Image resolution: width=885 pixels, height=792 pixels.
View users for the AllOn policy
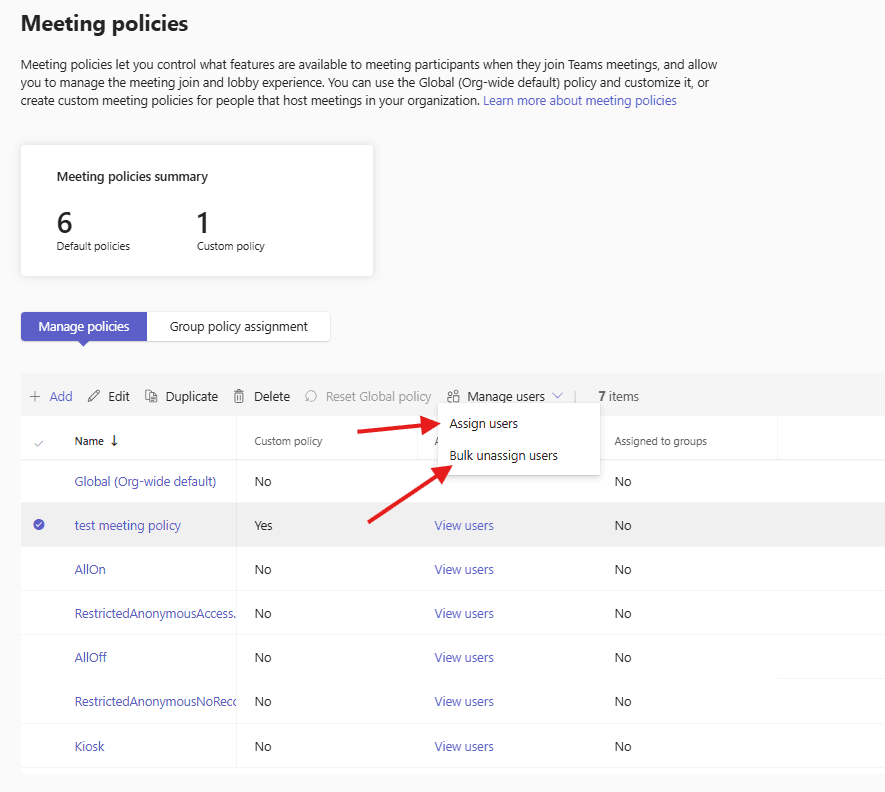point(464,570)
